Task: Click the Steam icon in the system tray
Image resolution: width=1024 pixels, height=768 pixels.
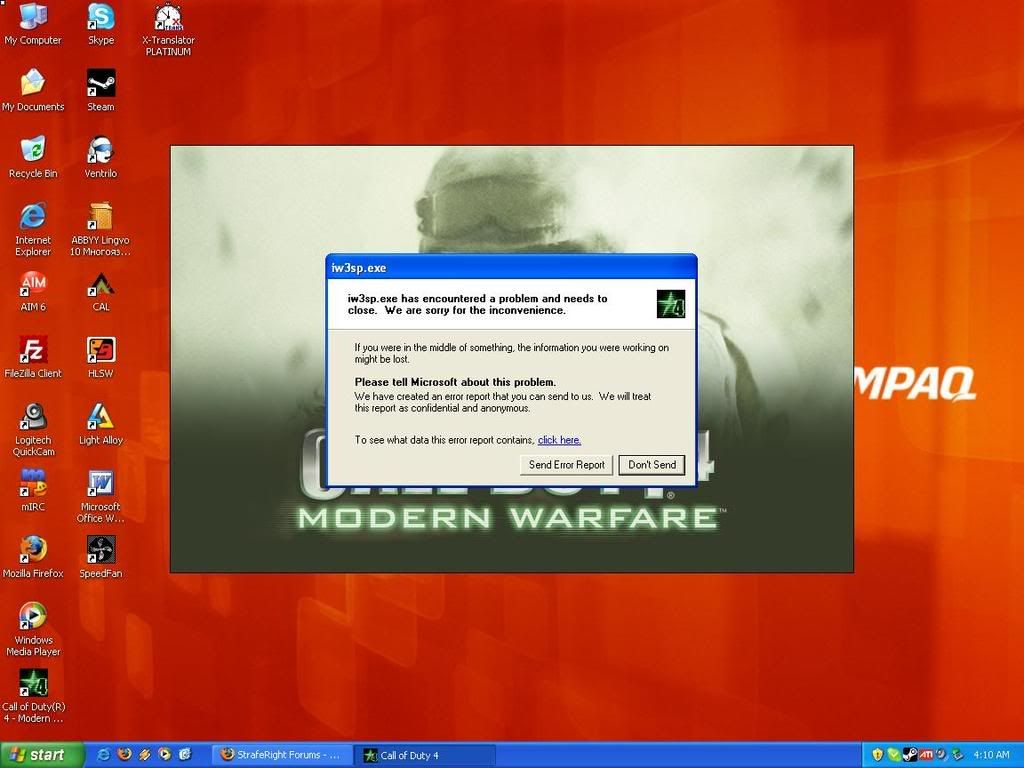Action: (910, 755)
